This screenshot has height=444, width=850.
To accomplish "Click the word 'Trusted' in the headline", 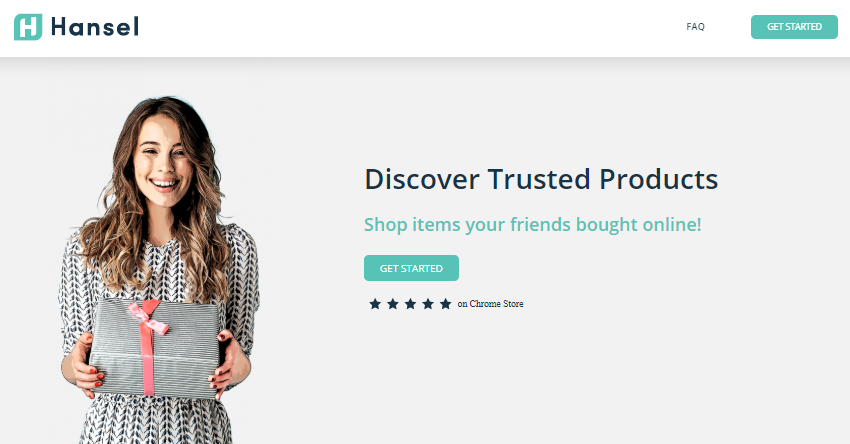I will (539, 179).
